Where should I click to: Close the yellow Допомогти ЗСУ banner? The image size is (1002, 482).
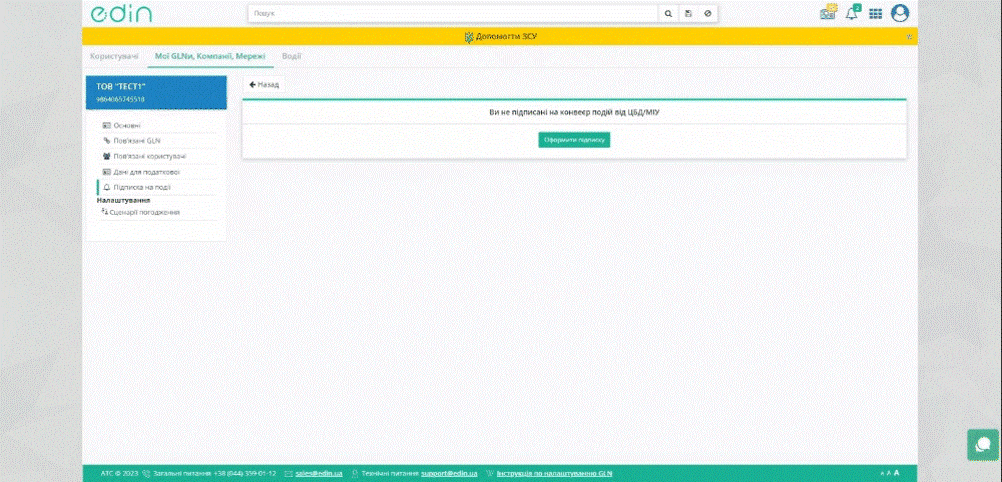point(909,36)
